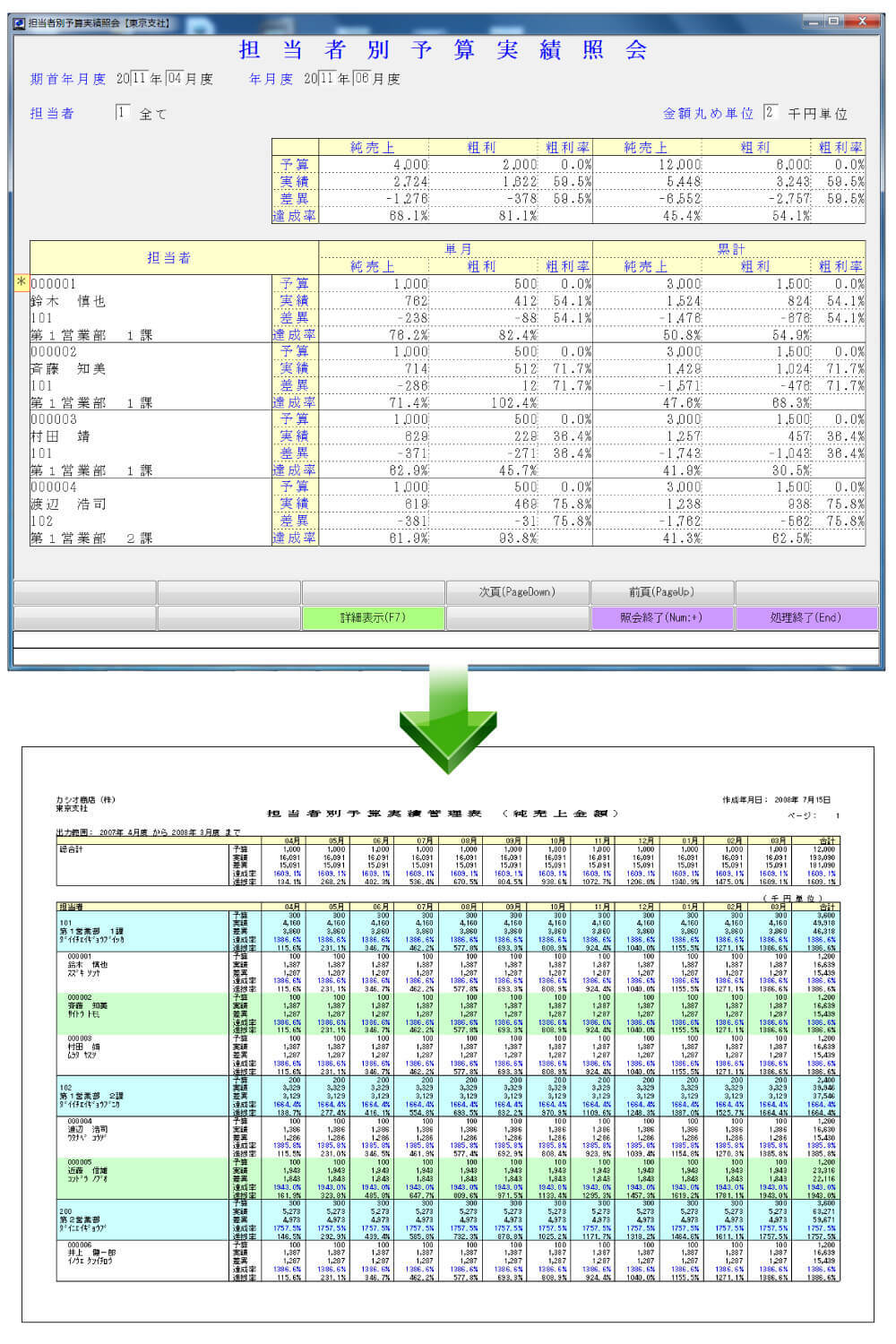The width and height of the screenshot is (896, 1344).
Task: Click 斉藤's monthly 実績 value 714
Action: coord(417,369)
